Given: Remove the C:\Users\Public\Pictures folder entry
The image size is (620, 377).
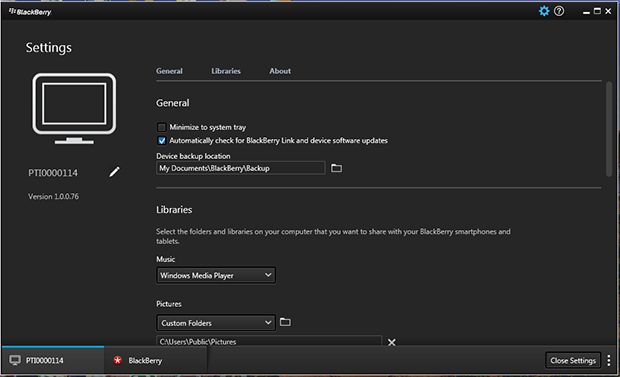Looking at the screenshot, I should (391, 342).
